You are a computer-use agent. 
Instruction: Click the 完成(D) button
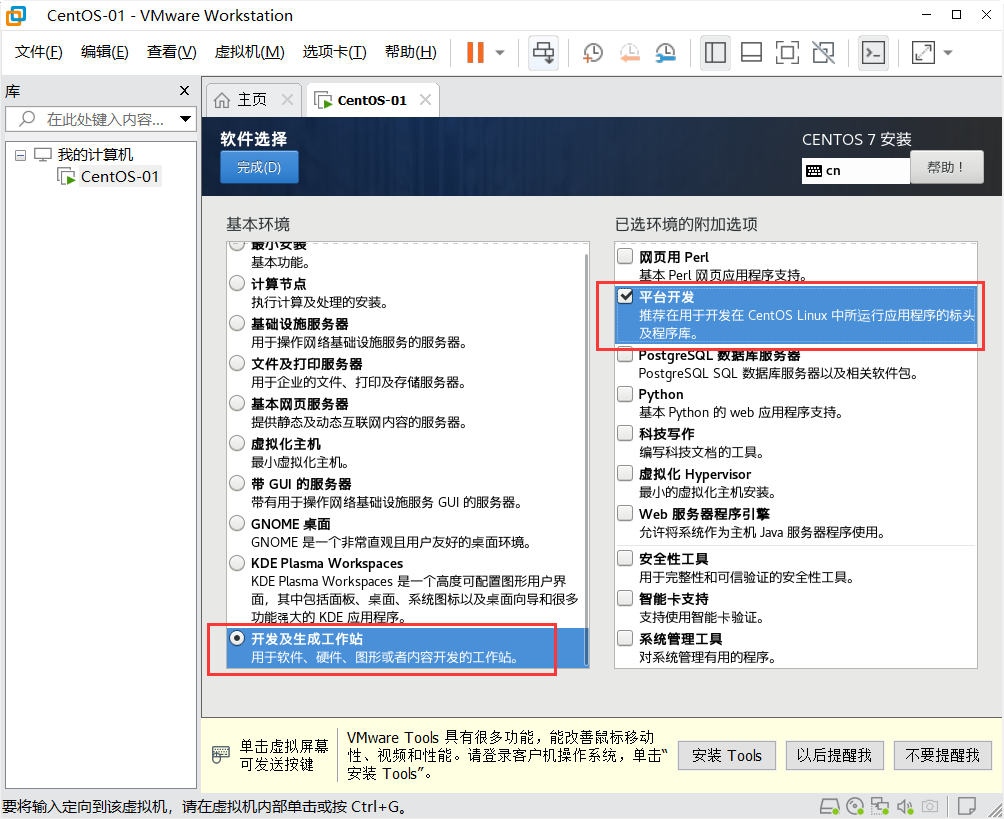coord(259,168)
